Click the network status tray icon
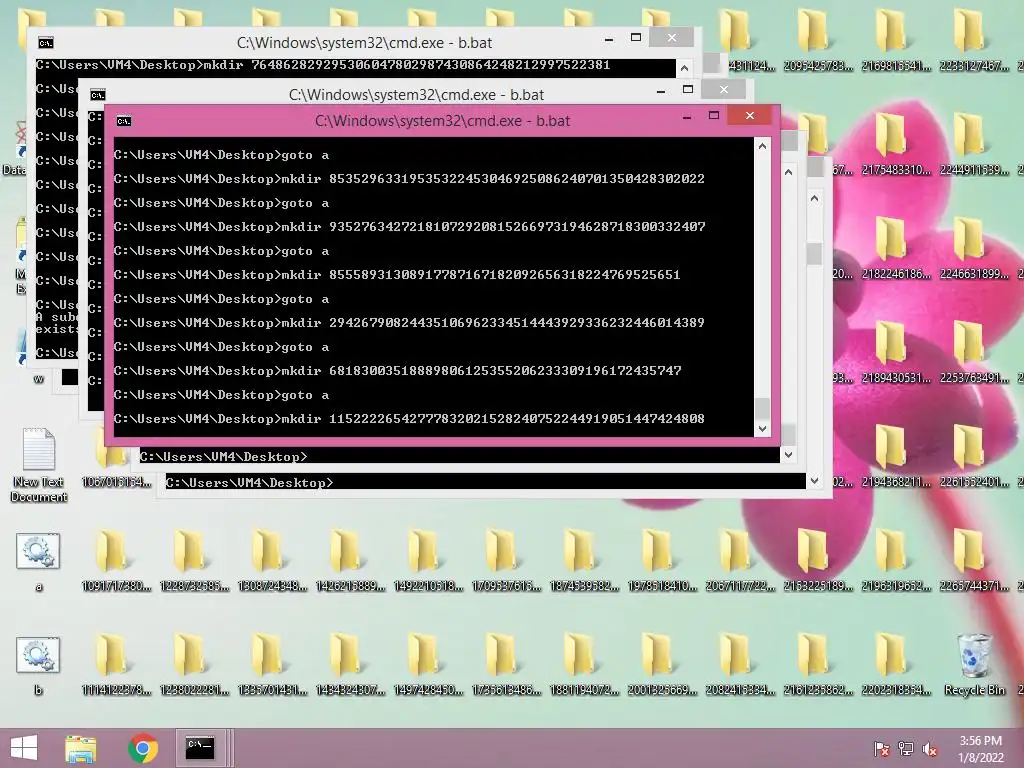This screenshot has height=768, width=1024. [905, 749]
